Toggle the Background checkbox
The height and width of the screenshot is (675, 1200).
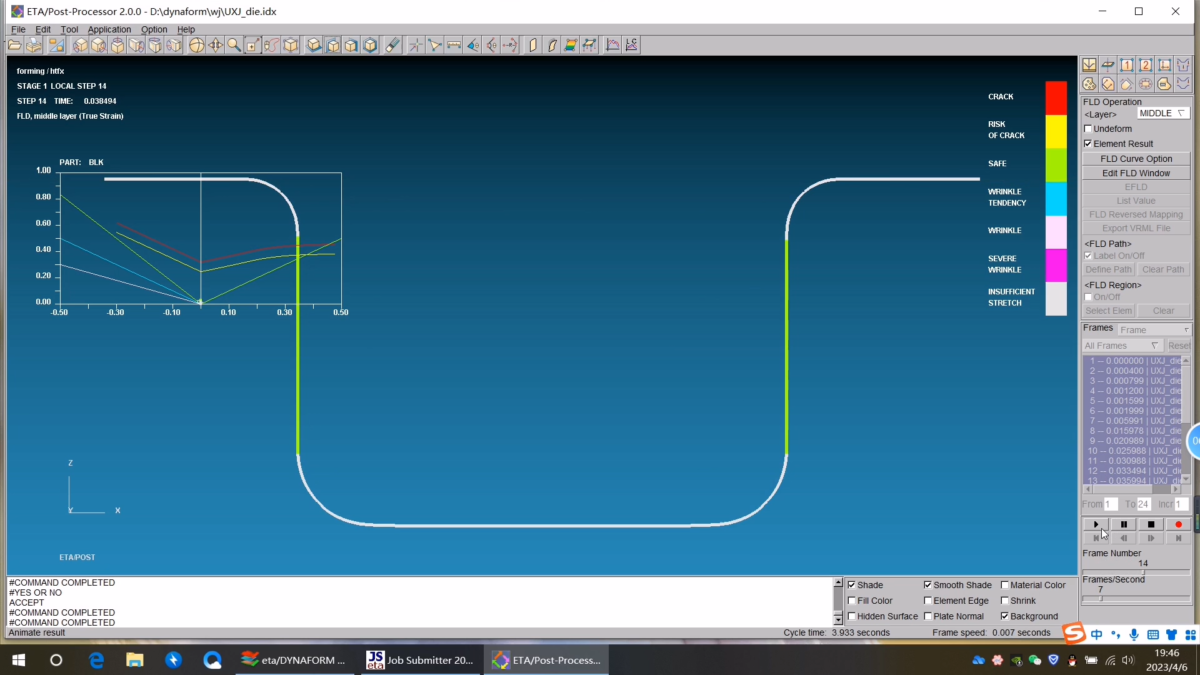[1005, 616]
